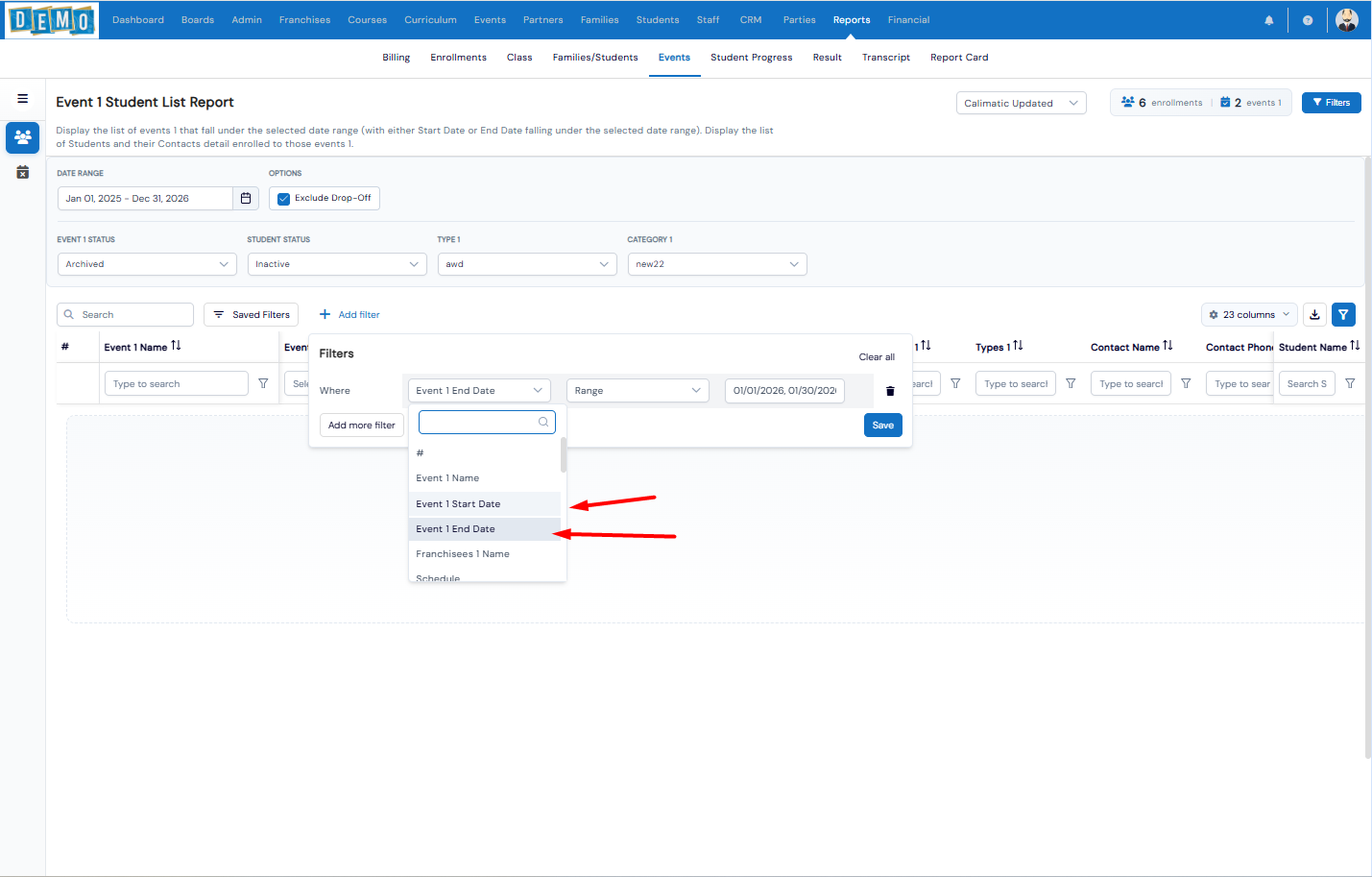The height and width of the screenshot is (877, 1372).
Task: Click the hamburger menu icon in sidebar
Action: (22, 99)
